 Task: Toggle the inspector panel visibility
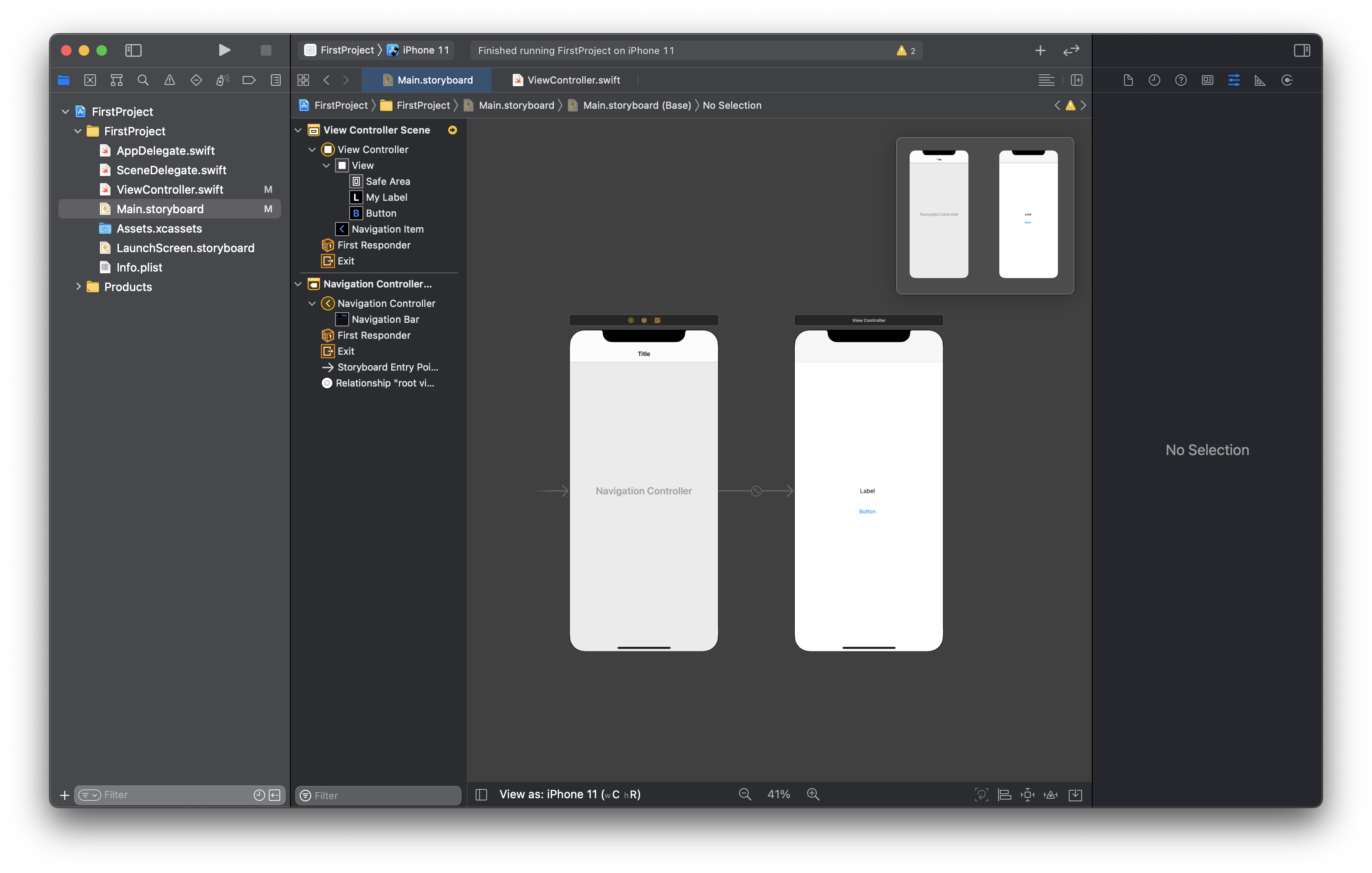click(1302, 50)
